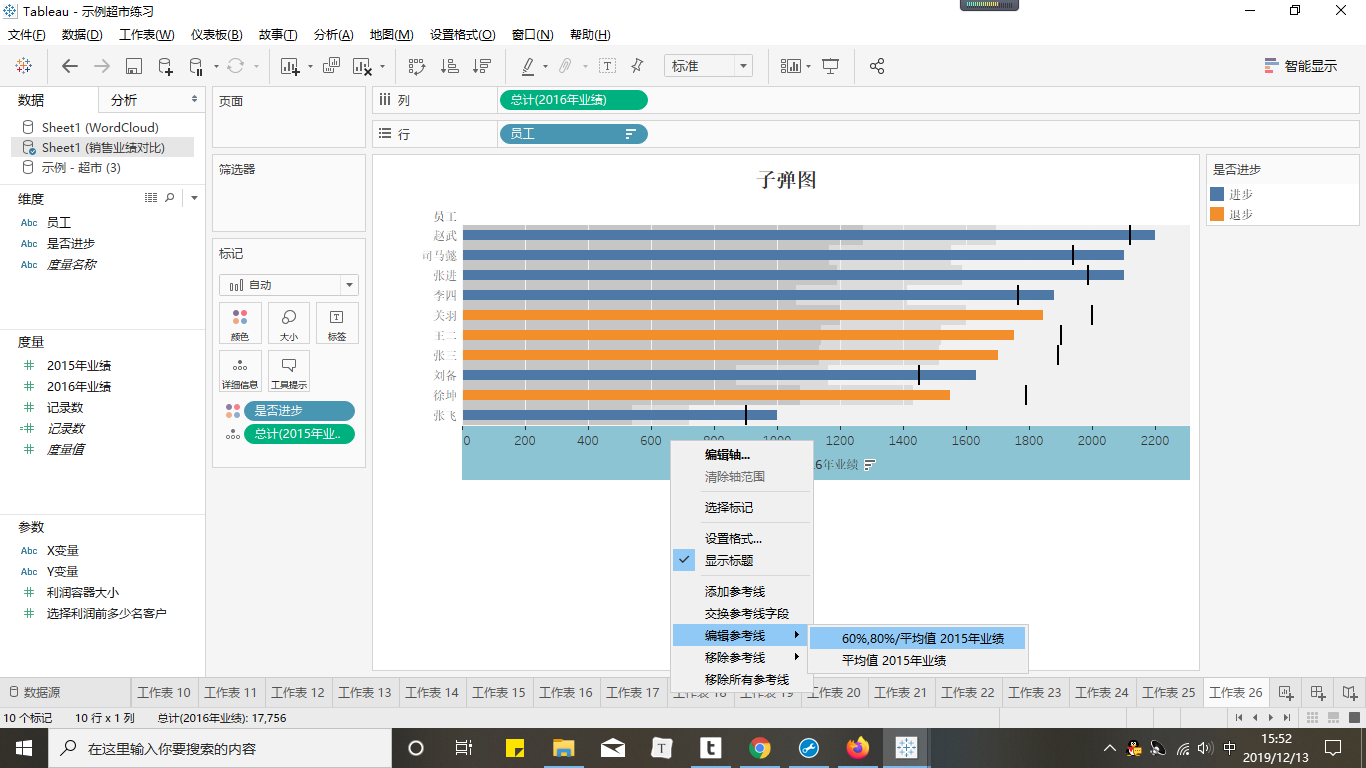Click the show/hide cards icon
The width and height of the screenshot is (1366, 768).
[791, 66]
